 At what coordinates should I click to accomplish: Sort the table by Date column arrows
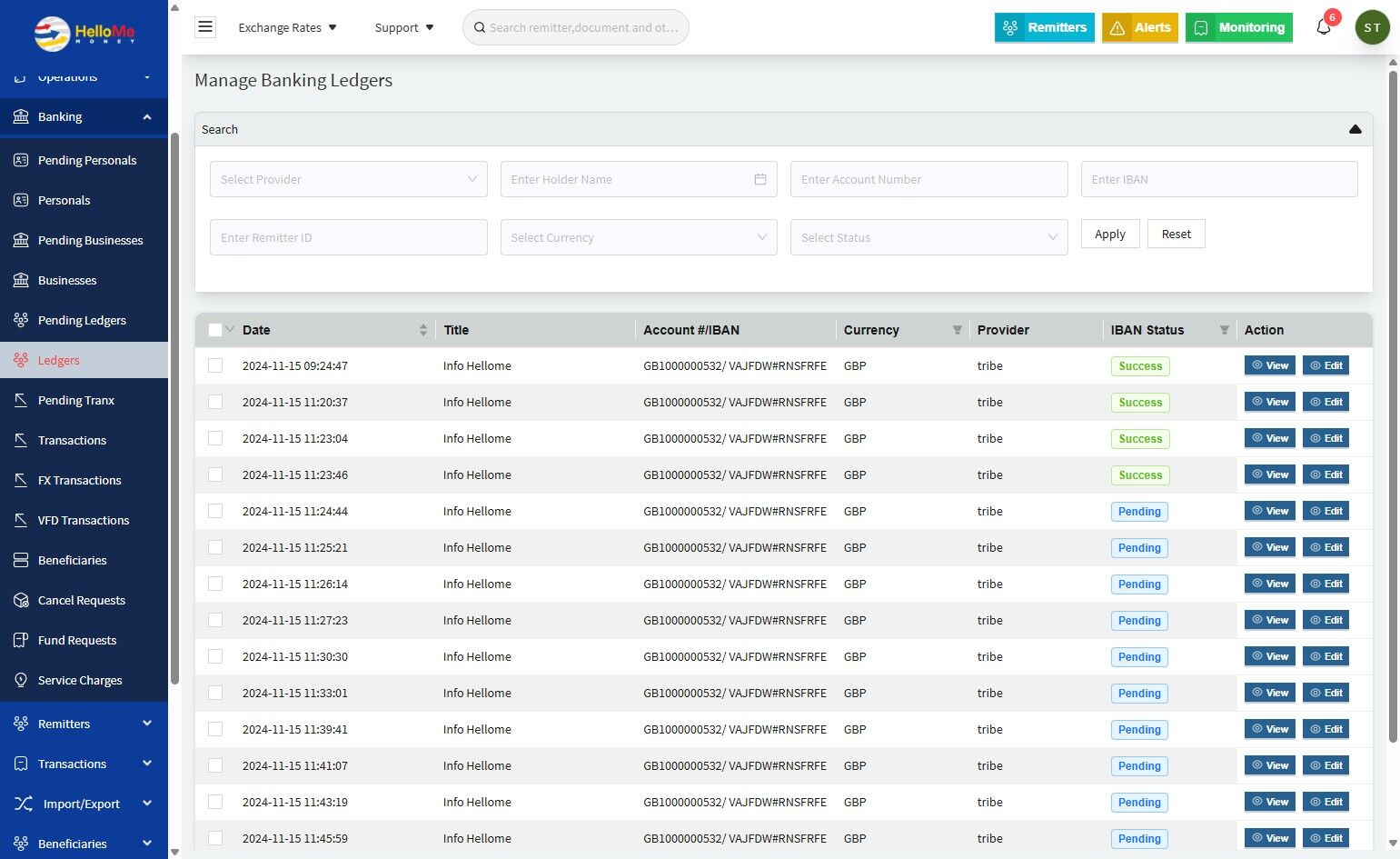pyautogui.click(x=422, y=330)
